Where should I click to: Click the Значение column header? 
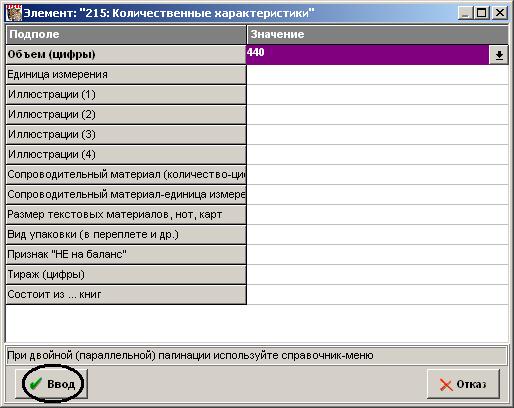pos(378,35)
